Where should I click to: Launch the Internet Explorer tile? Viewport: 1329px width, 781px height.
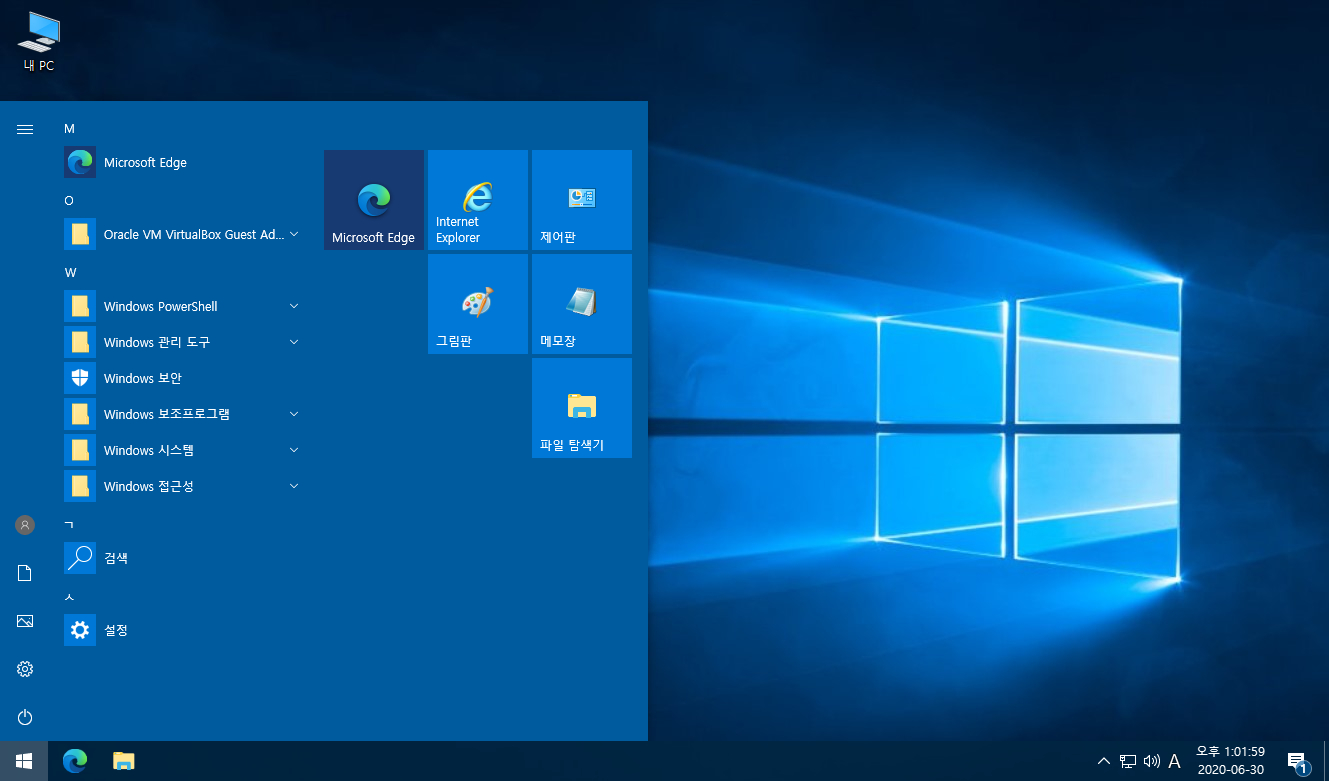[478, 200]
